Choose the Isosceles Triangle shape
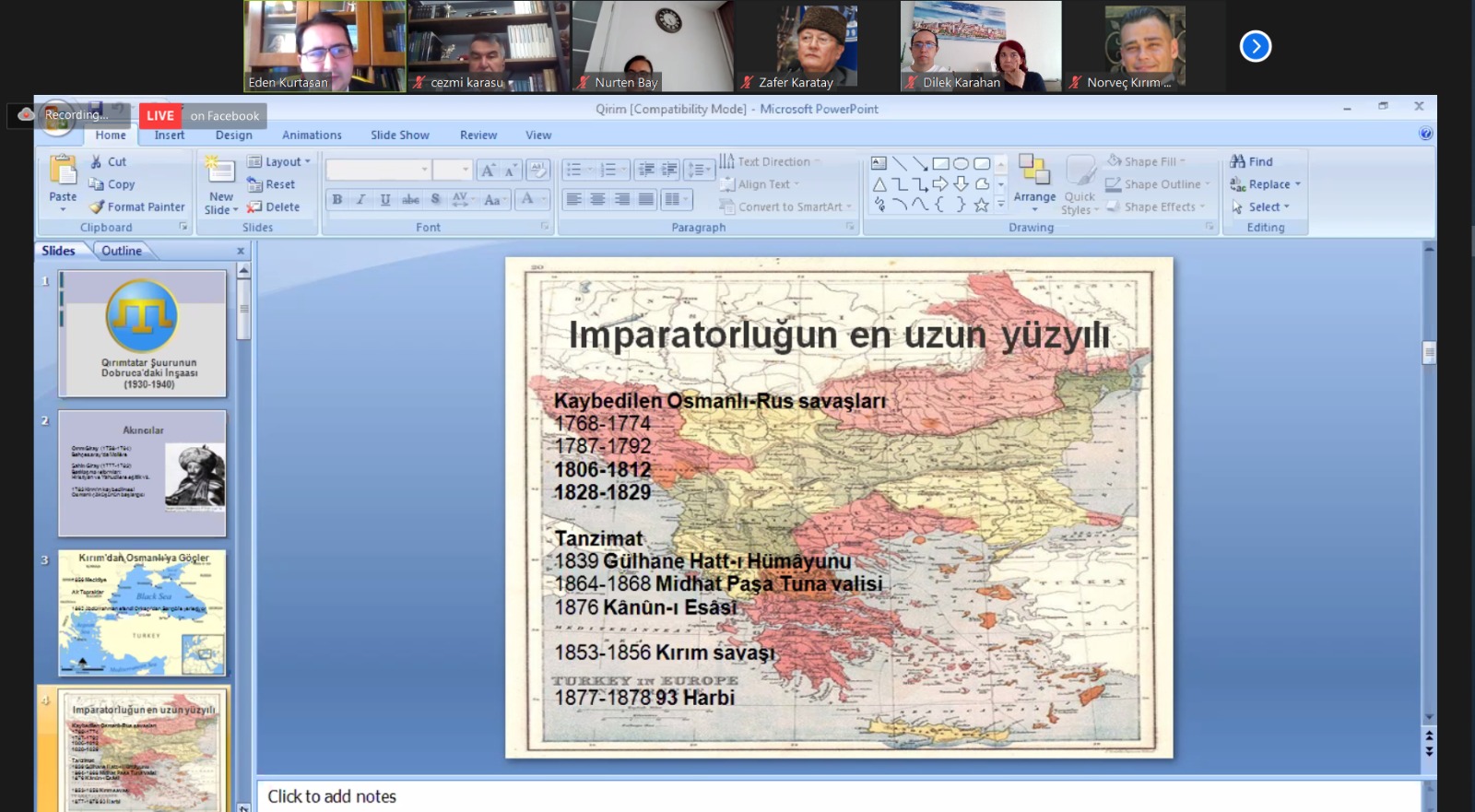1475x812 pixels. (x=879, y=184)
